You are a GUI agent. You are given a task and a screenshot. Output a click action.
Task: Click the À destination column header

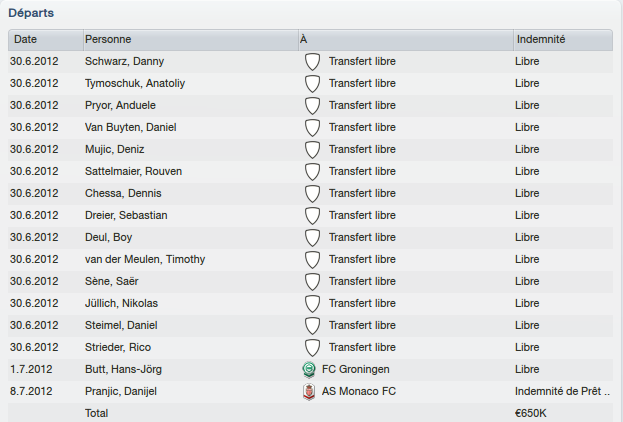[406, 40]
